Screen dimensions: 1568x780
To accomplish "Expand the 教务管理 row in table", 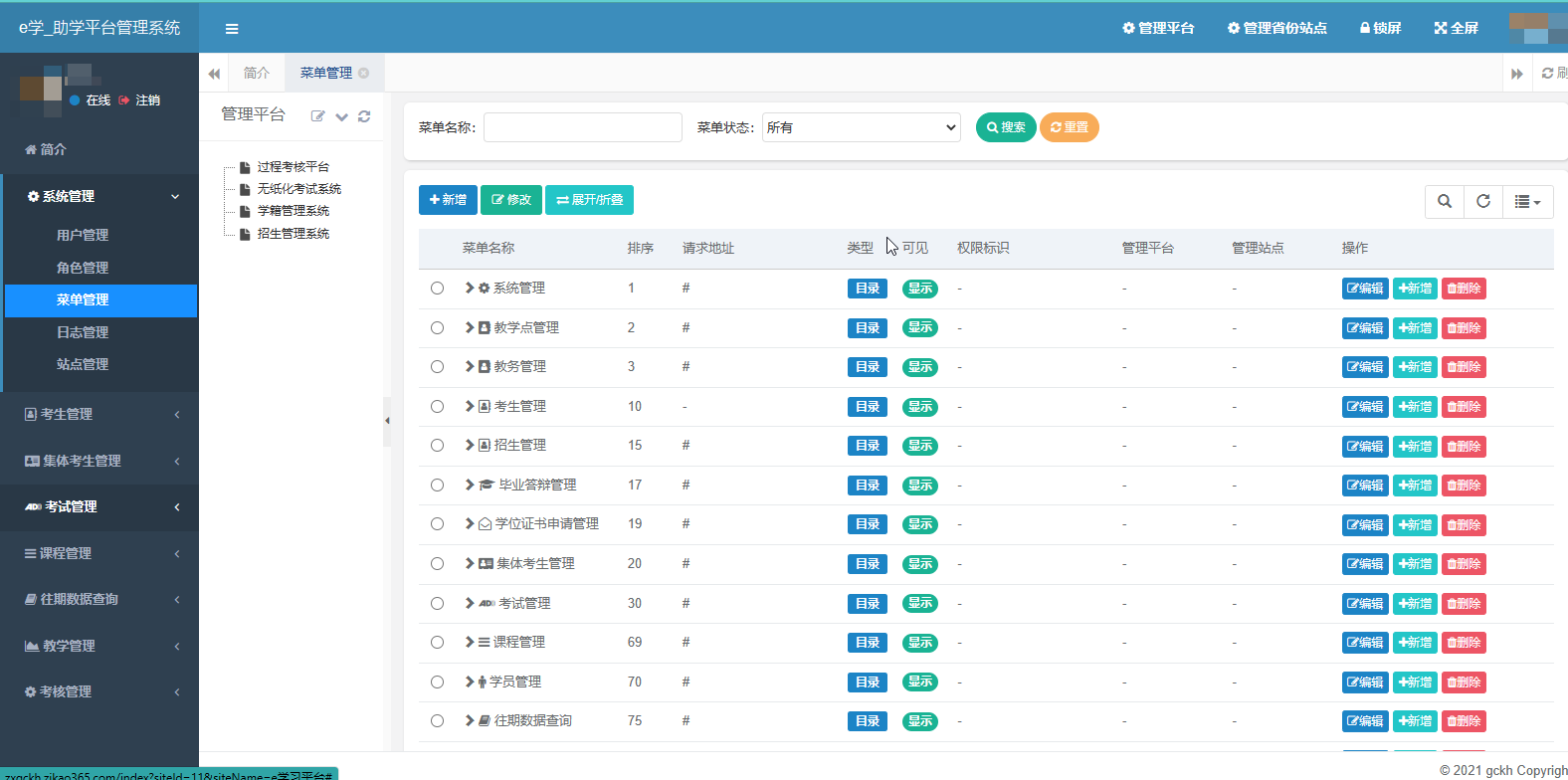I will click(470, 367).
